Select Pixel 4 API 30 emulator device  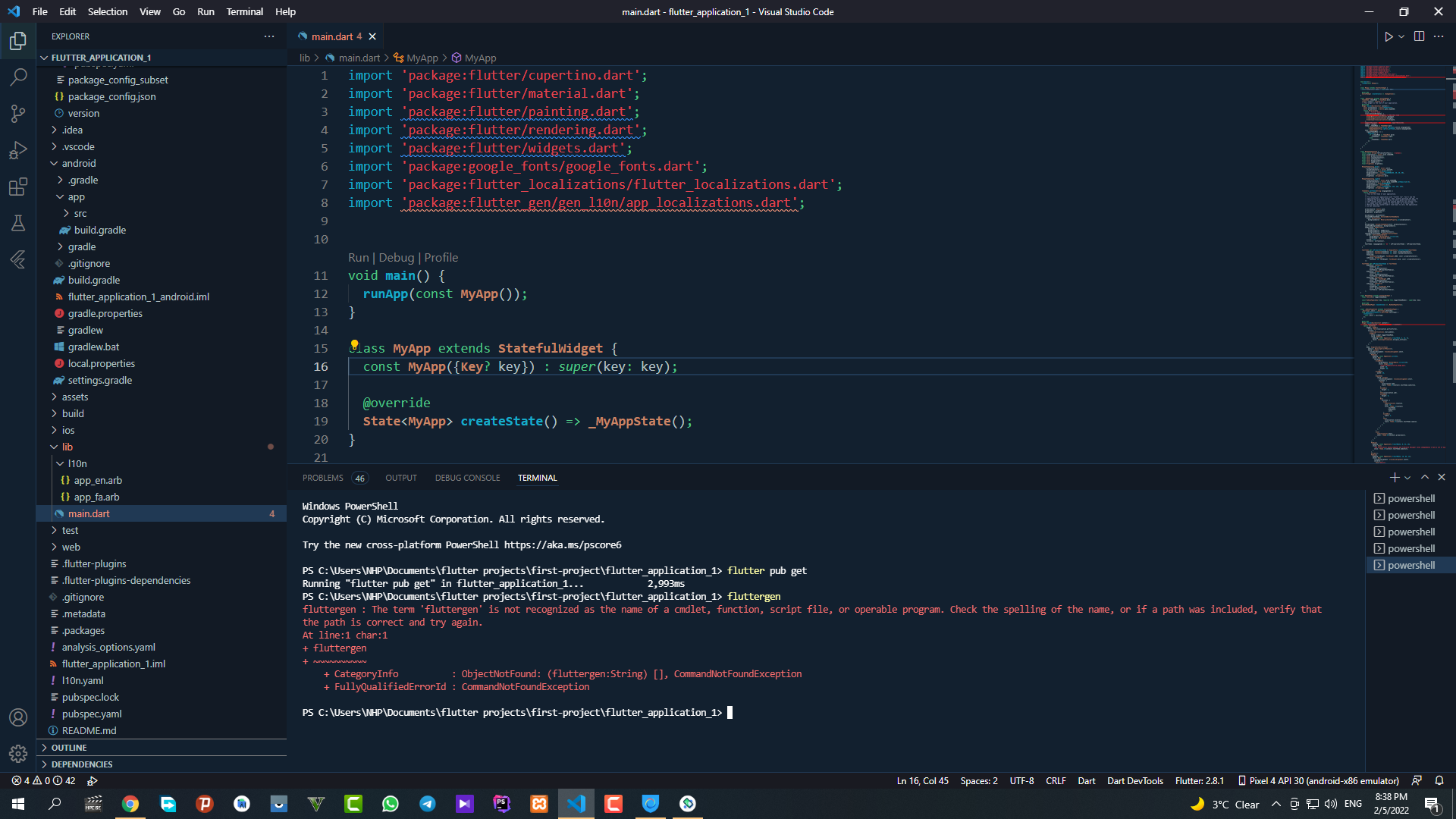tap(1318, 780)
